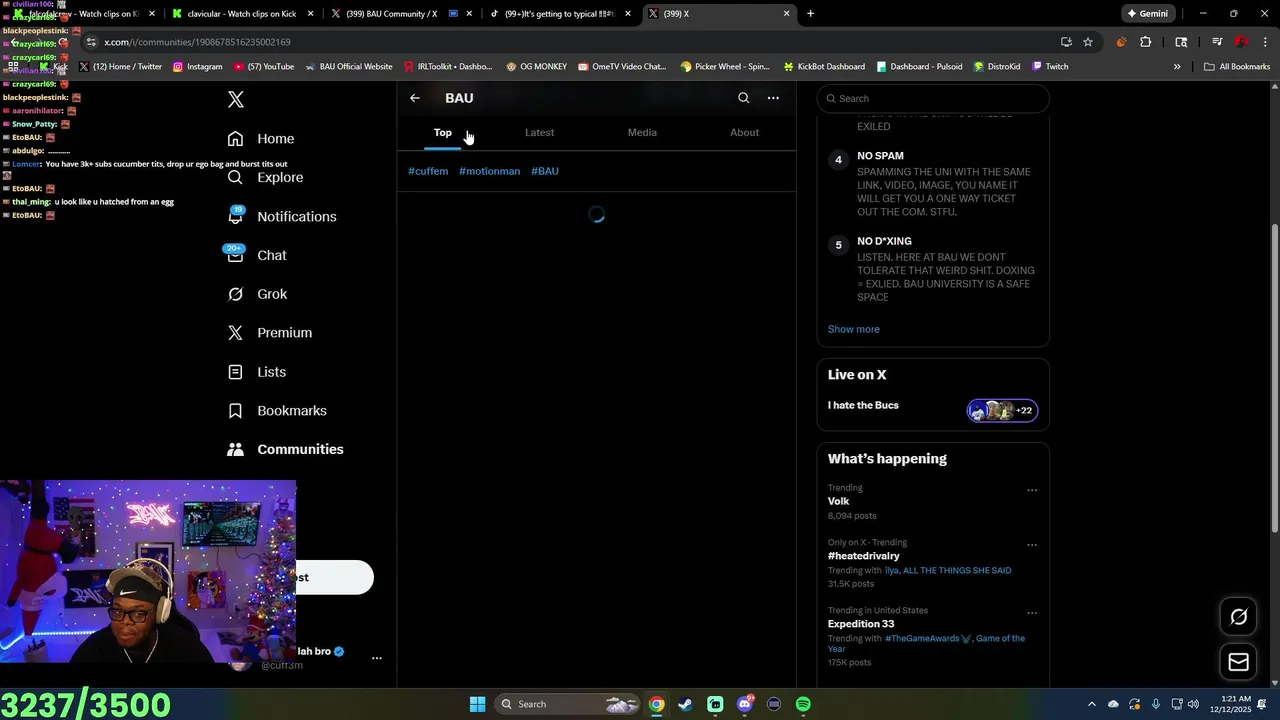Open the floating Messages envelope button
1280x720 pixels.
[1238, 662]
